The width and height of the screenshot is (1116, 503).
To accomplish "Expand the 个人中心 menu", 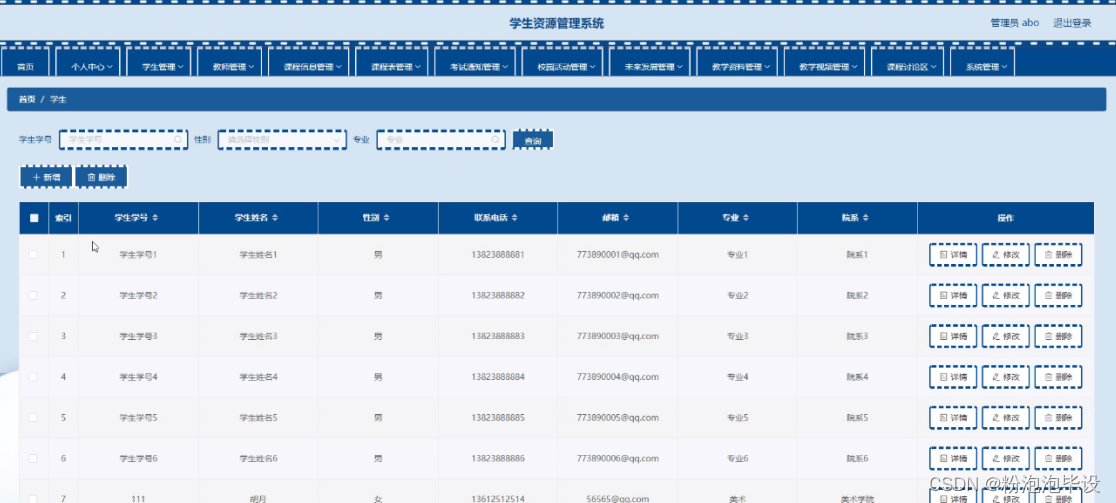I will 88,63.
